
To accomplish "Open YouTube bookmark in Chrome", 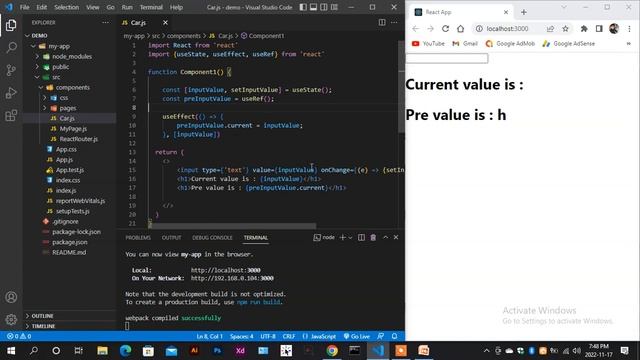I will 428,44.
